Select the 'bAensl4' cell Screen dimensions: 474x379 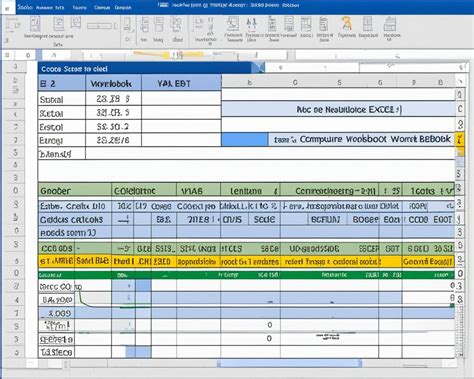point(62,154)
